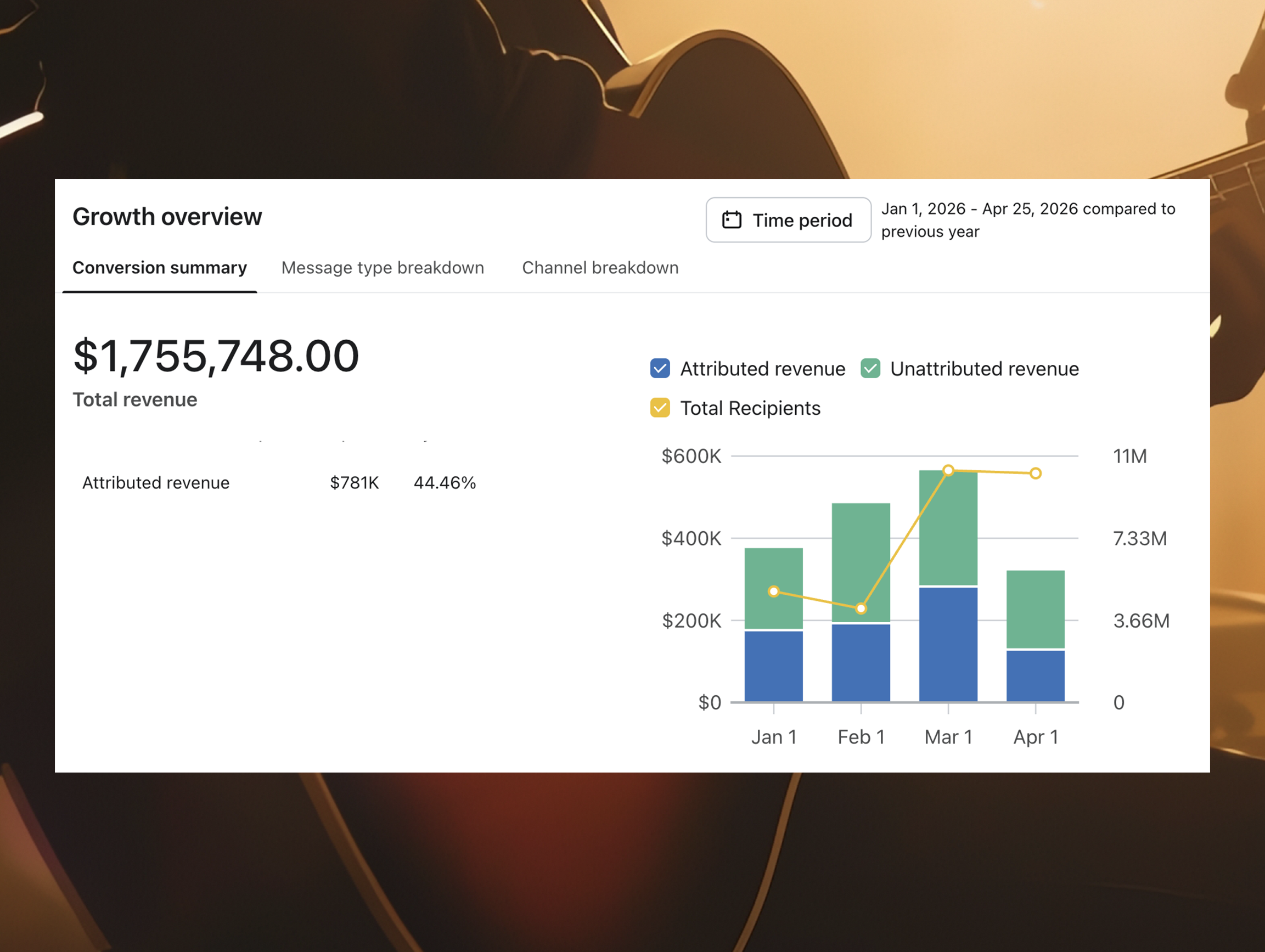Open the Time period selector
The width and height of the screenshot is (1265, 952).
click(788, 220)
